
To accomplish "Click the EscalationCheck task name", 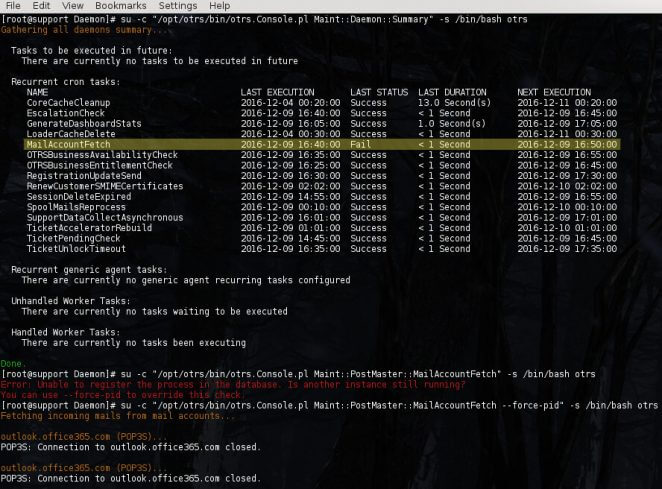I will click(x=65, y=113).
